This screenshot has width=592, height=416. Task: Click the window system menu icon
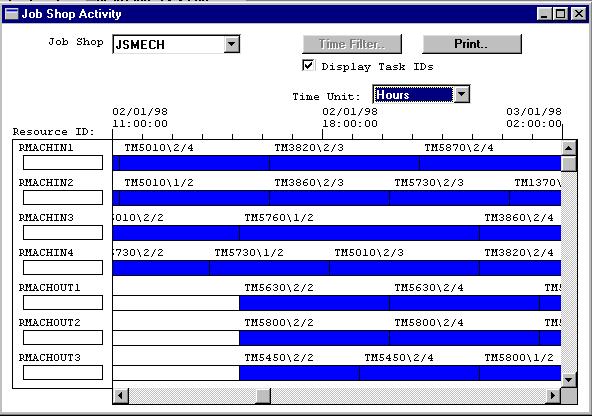coord(11,14)
